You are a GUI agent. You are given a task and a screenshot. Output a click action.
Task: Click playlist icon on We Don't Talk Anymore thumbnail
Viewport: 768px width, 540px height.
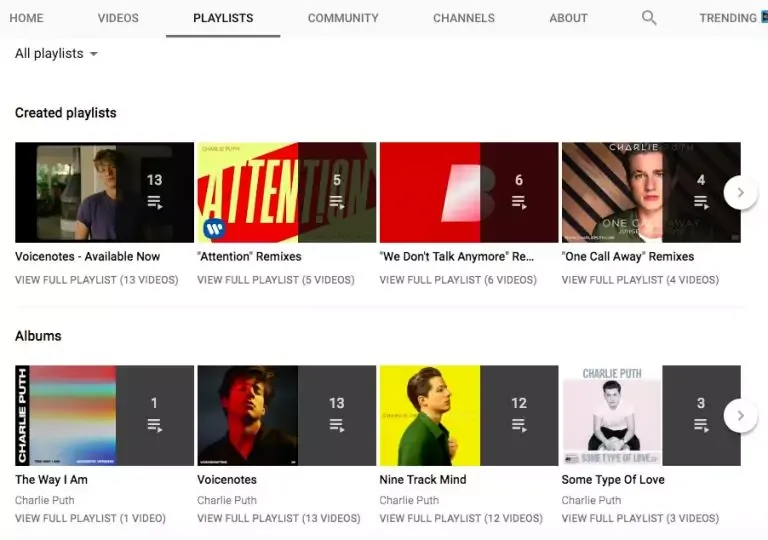[519, 202]
